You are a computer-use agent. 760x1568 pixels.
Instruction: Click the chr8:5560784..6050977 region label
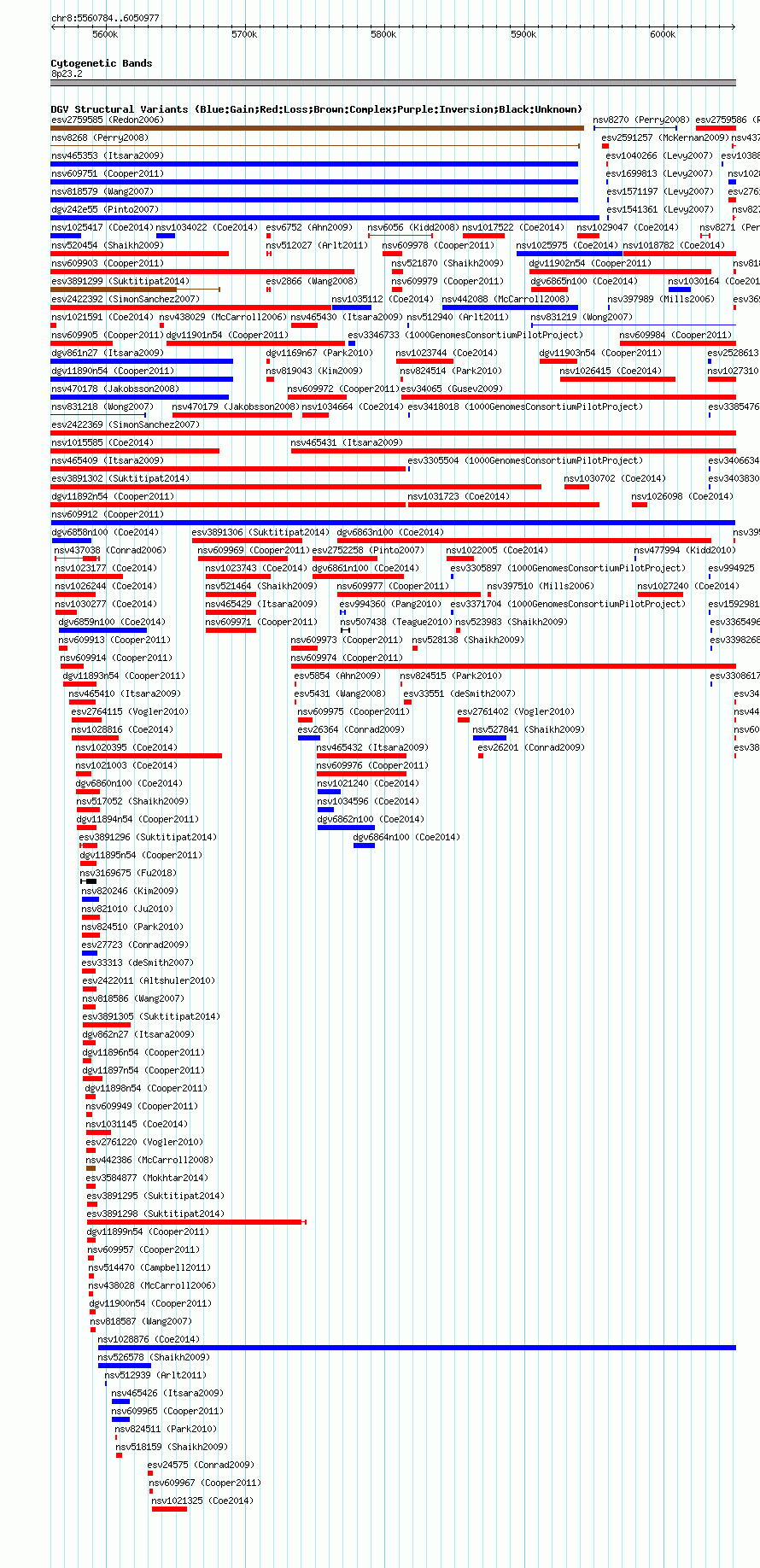(x=105, y=18)
